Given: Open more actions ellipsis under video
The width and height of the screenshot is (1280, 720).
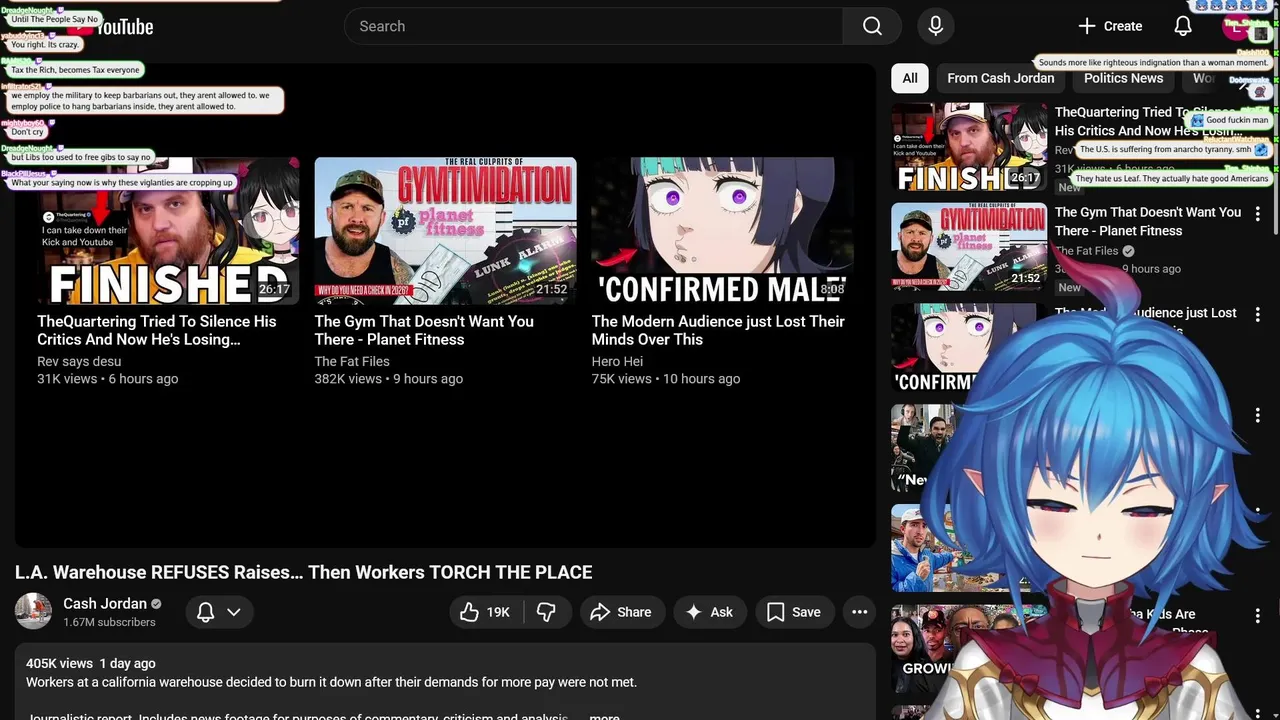Looking at the screenshot, I should coord(859,612).
